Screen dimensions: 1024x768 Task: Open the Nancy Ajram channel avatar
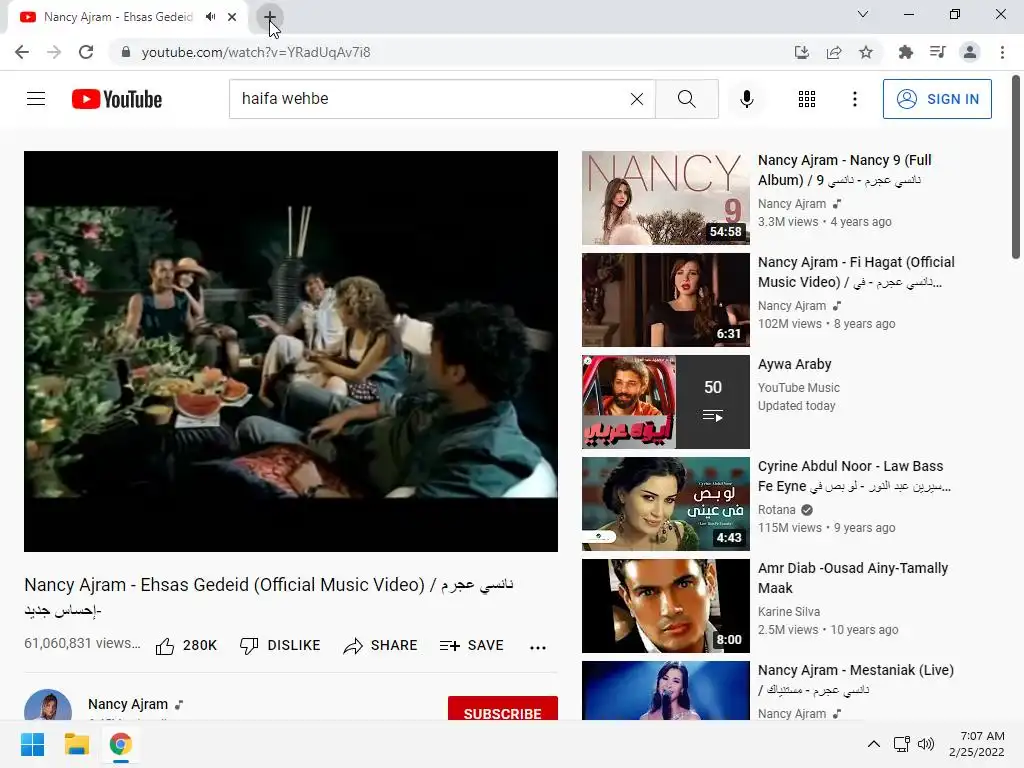48,705
